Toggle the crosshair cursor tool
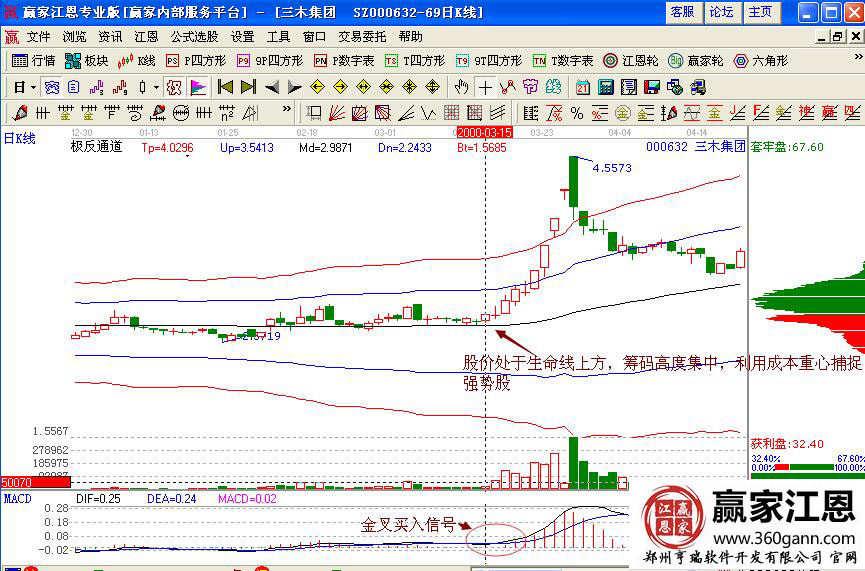Image resolution: width=865 pixels, height=571 pixels. point(485,86)
